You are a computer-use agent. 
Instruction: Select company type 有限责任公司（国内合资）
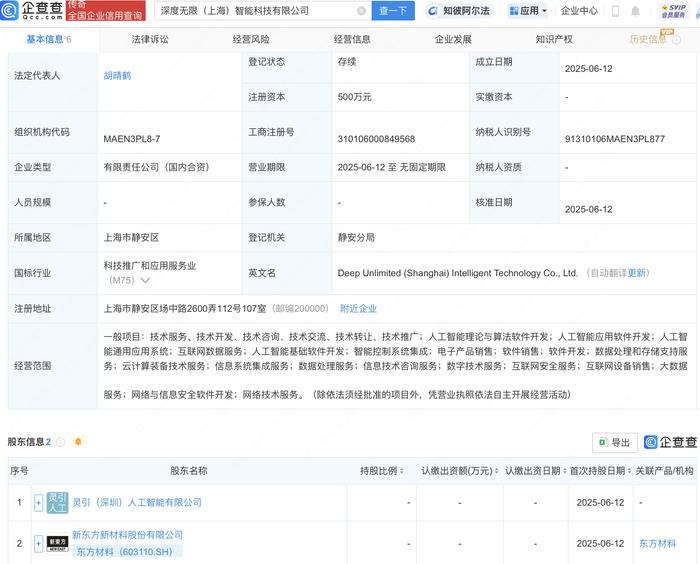pos(156,167)
